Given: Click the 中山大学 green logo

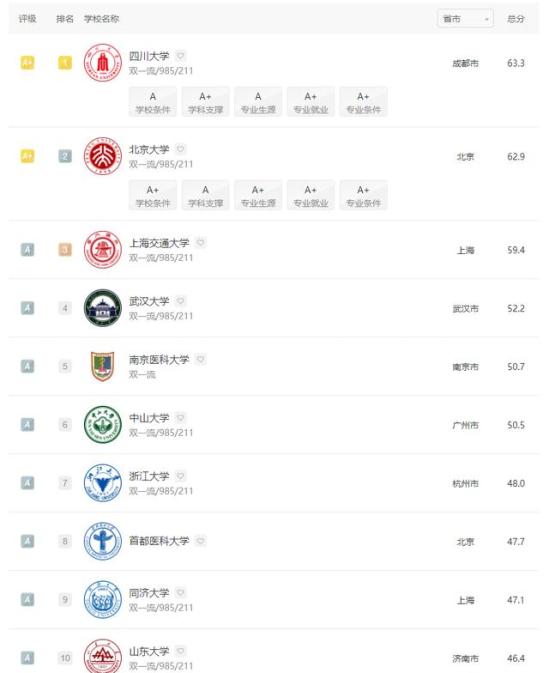Looking at the screenshot, I should point(103,424).
